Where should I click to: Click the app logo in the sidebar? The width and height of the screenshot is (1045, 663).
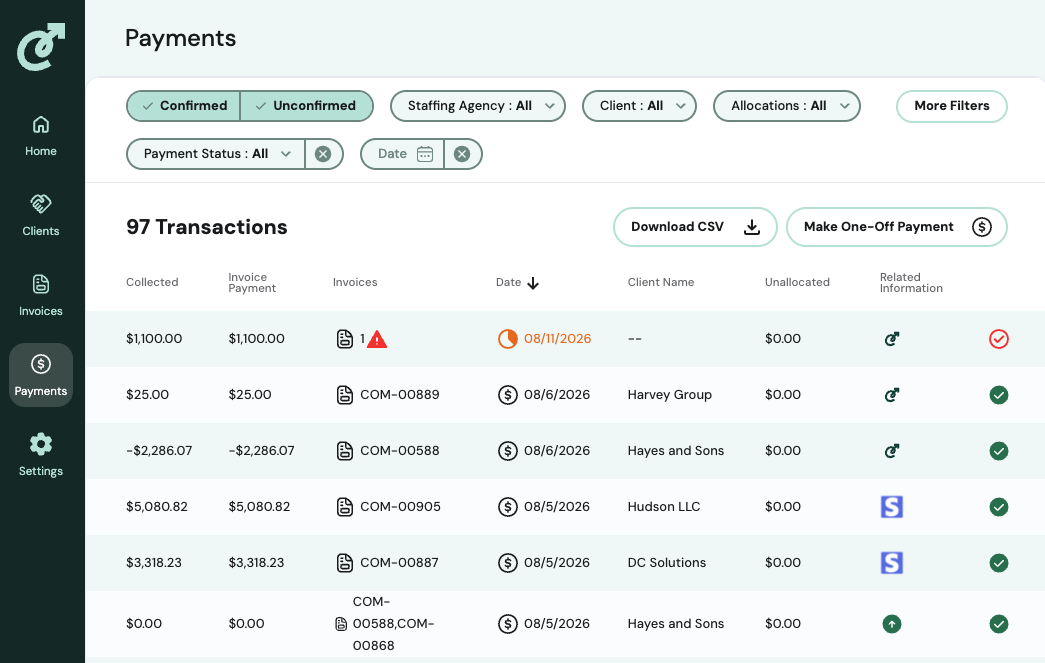click(41, 47)
